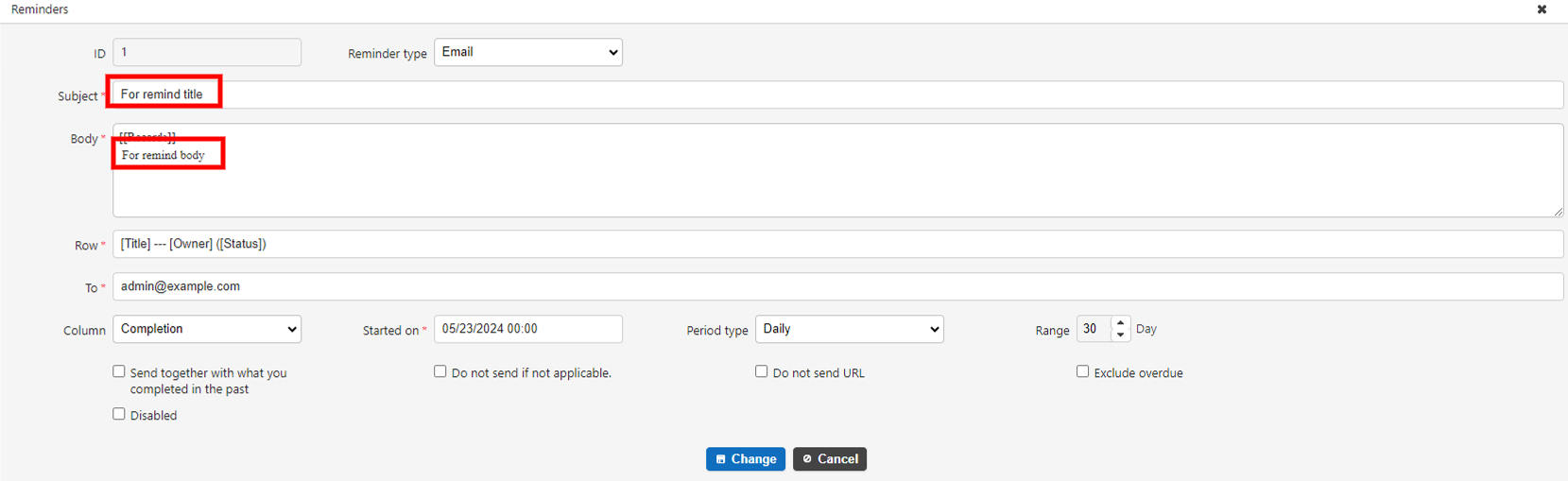The height and width of the screenshot is (481, 1568).
Task: Click the ID field
Action: (x=207, y=52)
